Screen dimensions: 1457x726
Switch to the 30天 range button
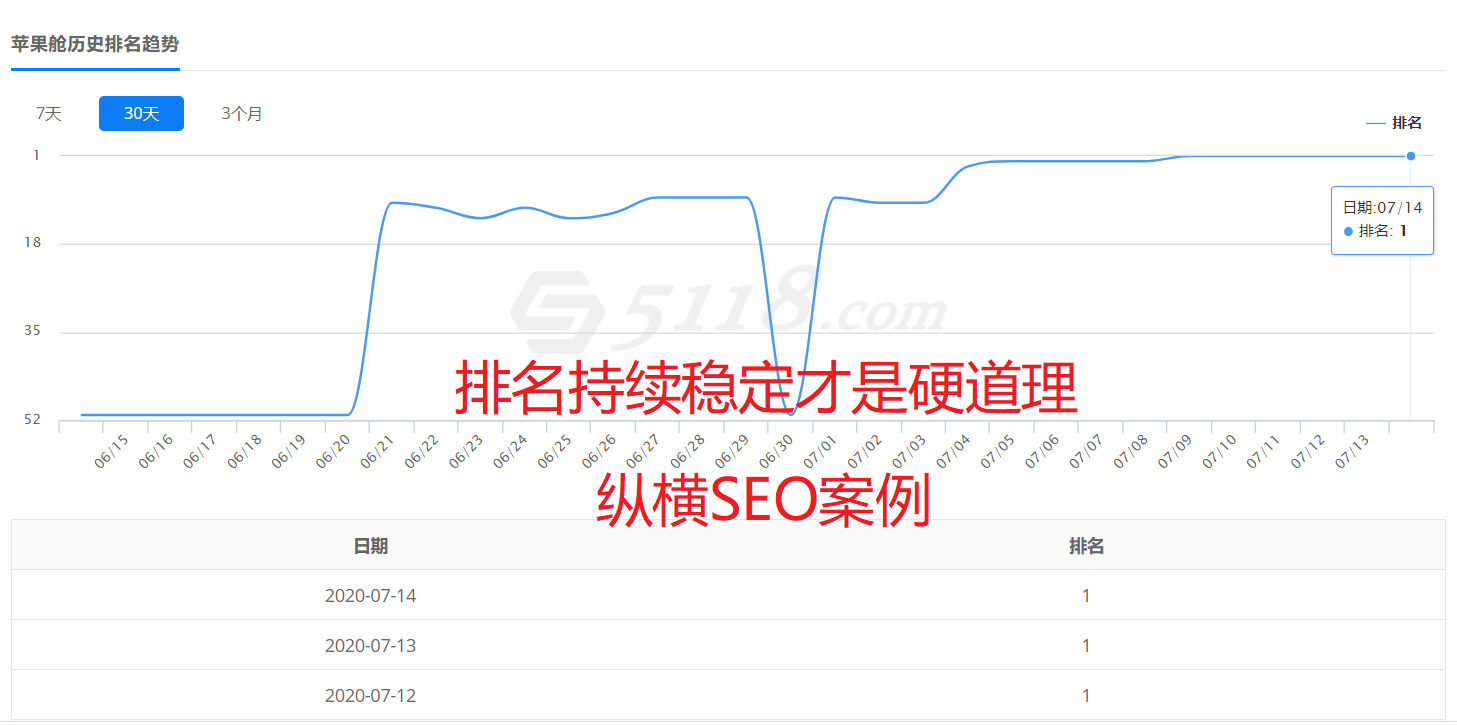(x=141, y=114)
